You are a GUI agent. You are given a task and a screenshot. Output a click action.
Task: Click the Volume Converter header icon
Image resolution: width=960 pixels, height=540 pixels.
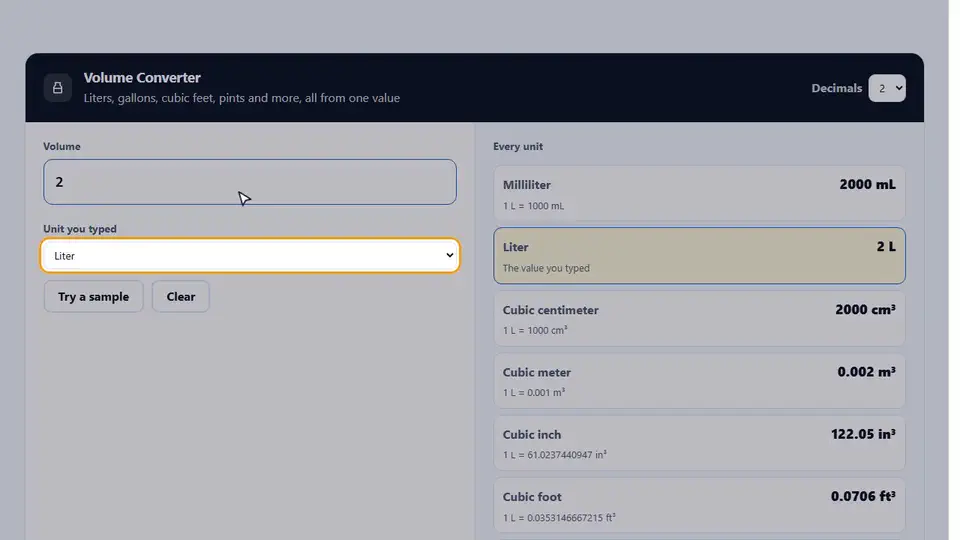coord(58,88)
